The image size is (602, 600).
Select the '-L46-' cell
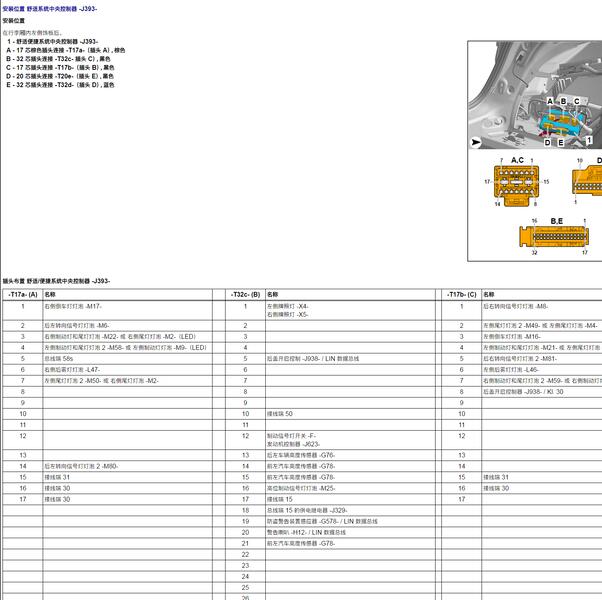tap(542, 370)
